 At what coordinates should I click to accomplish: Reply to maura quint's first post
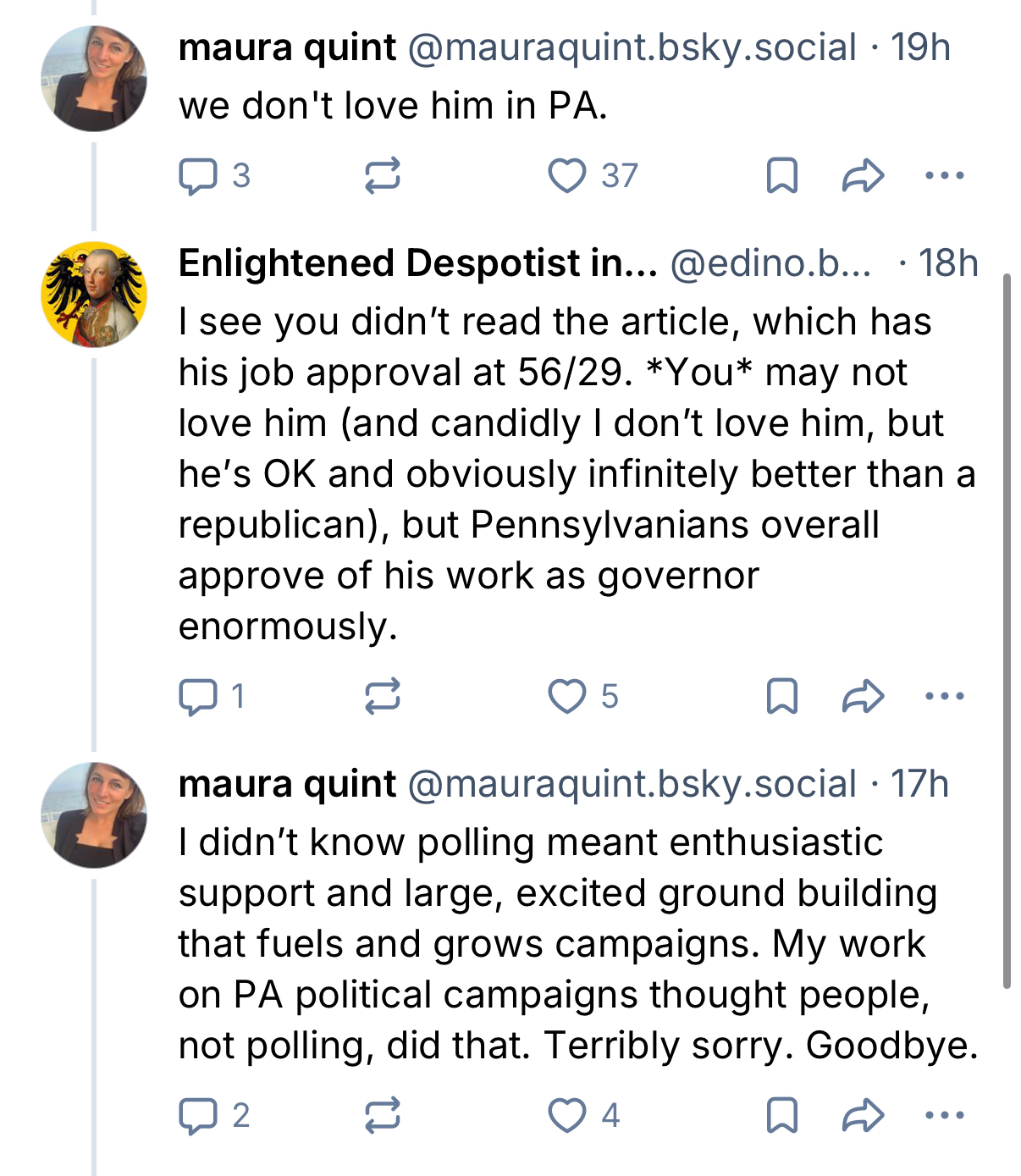point(198,176)
